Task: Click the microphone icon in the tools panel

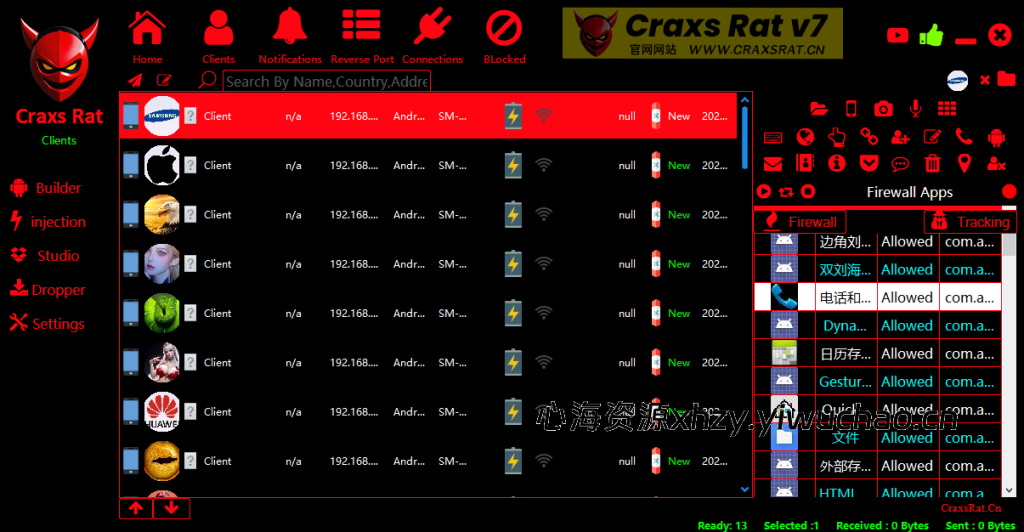Action: point(916,108)
